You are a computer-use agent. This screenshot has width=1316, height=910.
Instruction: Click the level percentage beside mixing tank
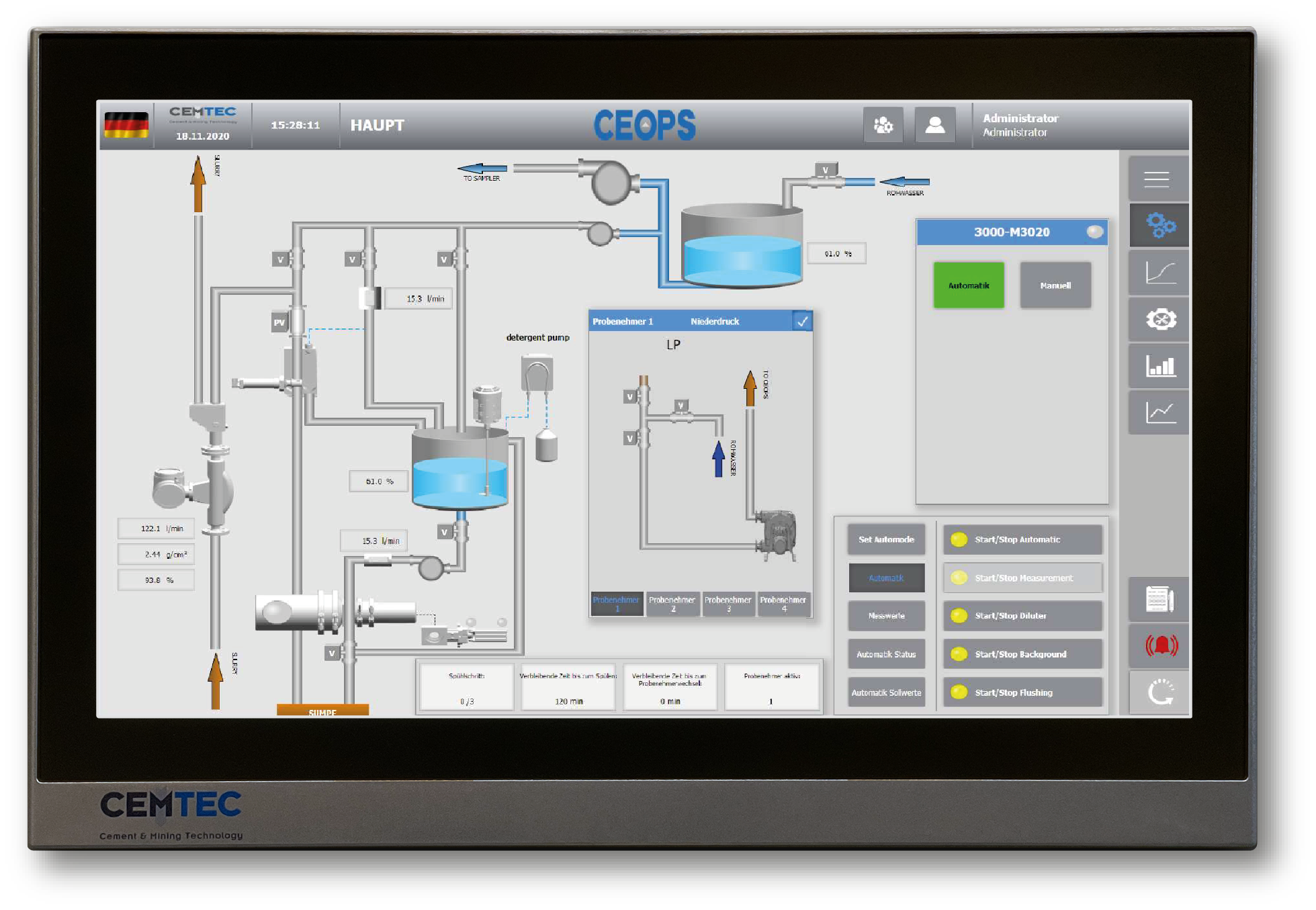tap(379, 481)
